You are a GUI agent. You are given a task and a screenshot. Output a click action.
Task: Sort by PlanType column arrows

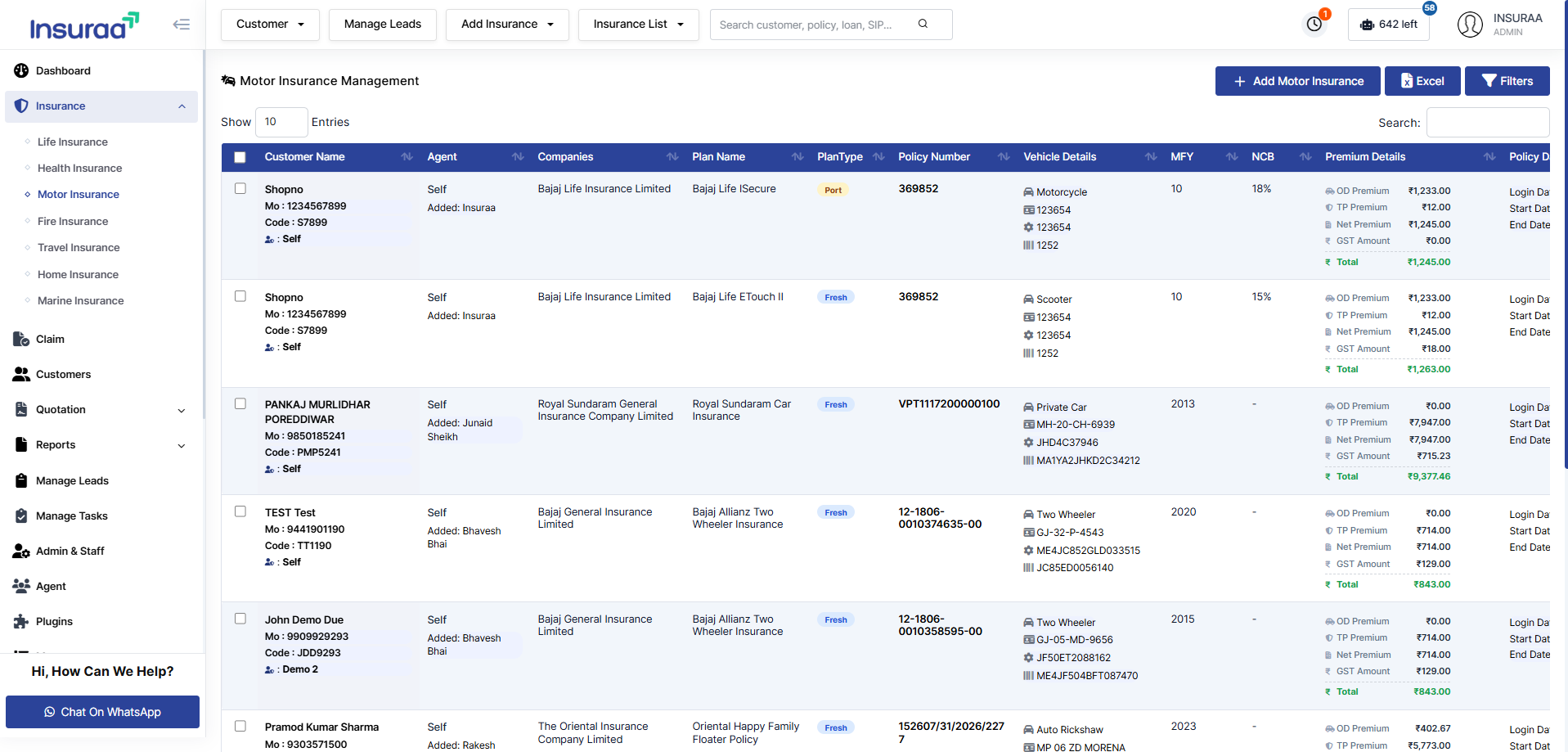point(878,156)
